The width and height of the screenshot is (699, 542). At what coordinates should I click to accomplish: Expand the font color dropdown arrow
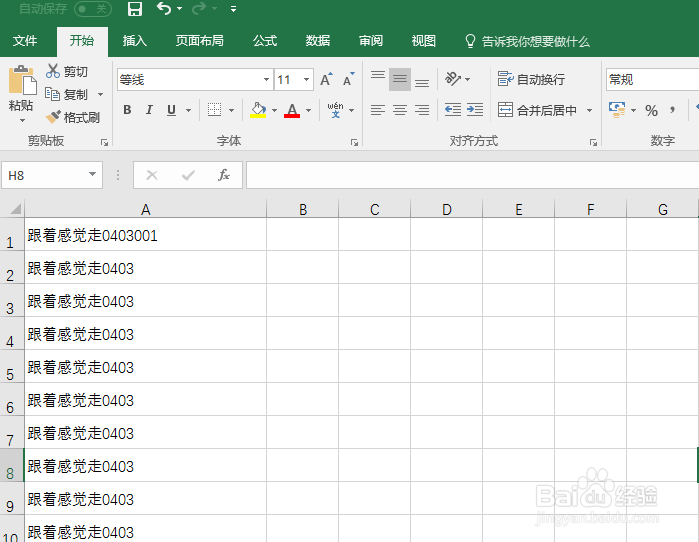coord(308,110)
